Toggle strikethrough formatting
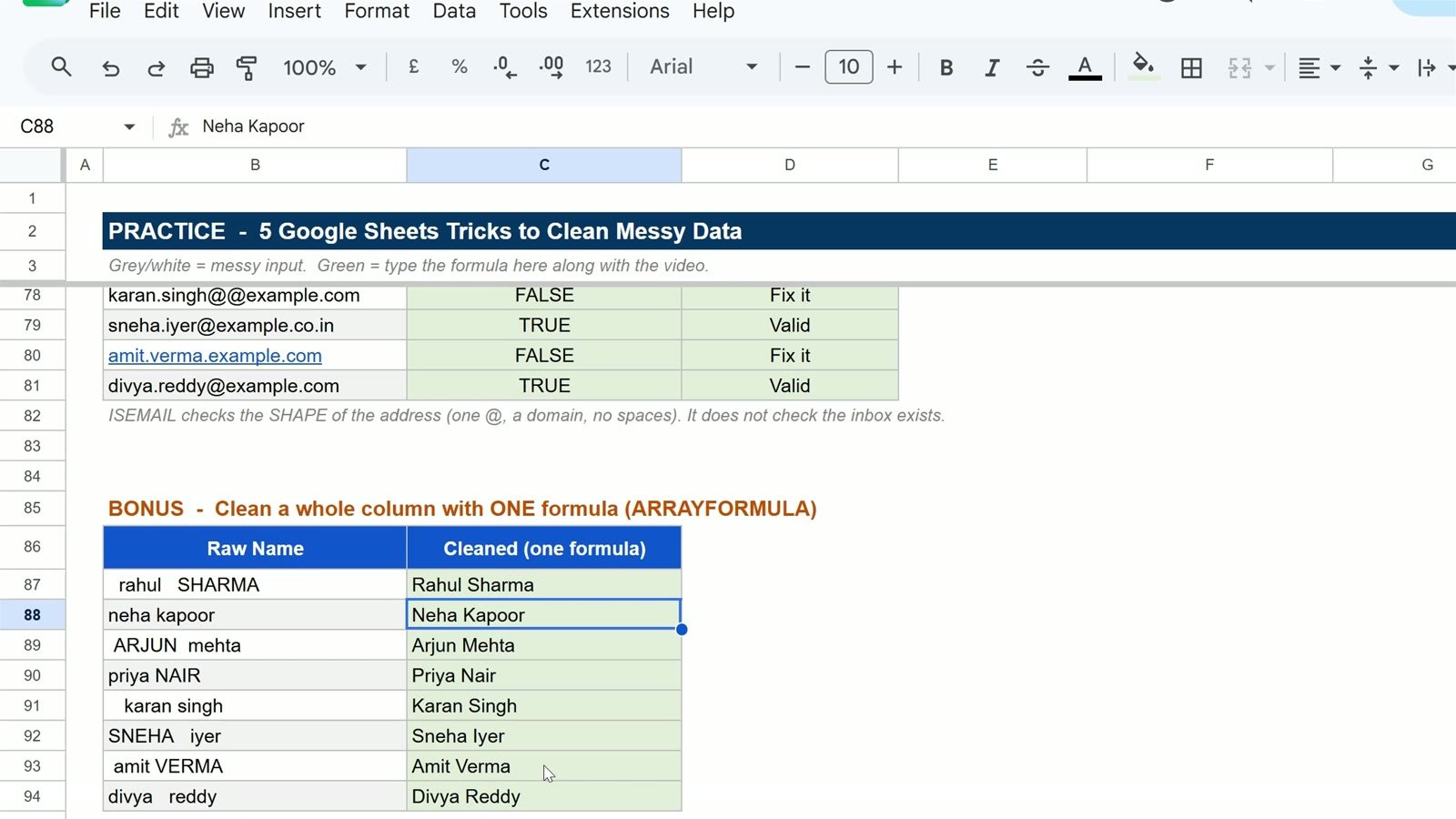 [1037, 67]
